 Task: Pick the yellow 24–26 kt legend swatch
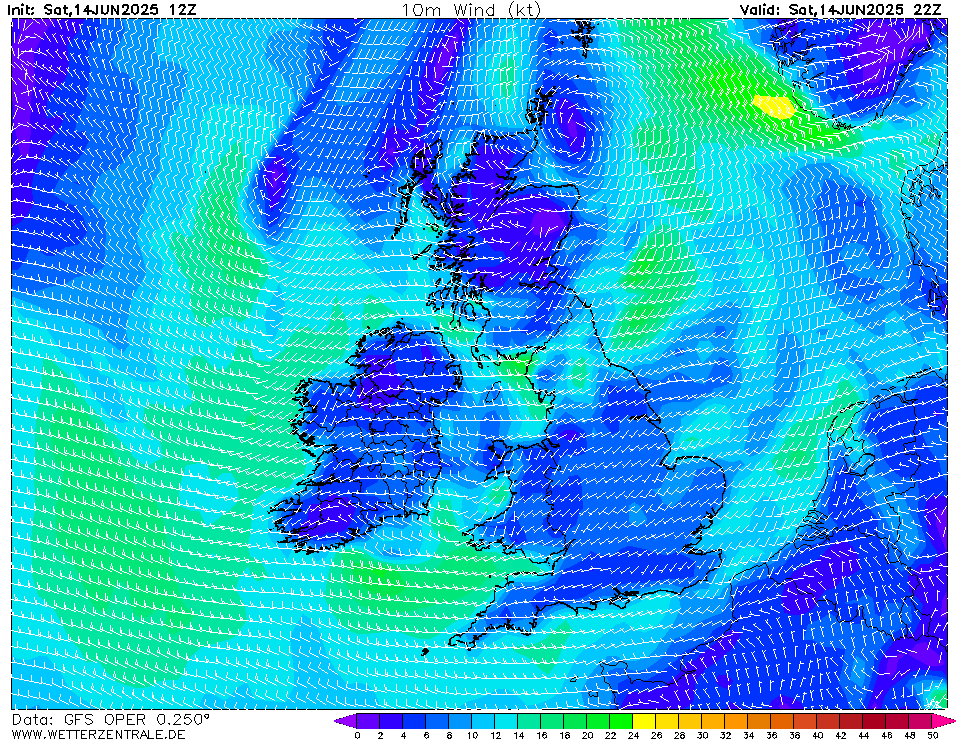[644, 720]
